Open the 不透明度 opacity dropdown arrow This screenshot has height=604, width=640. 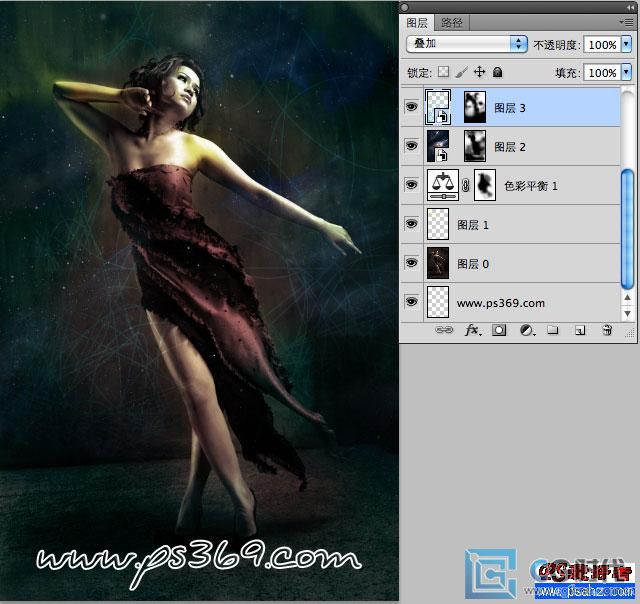(x=627, y=44)
